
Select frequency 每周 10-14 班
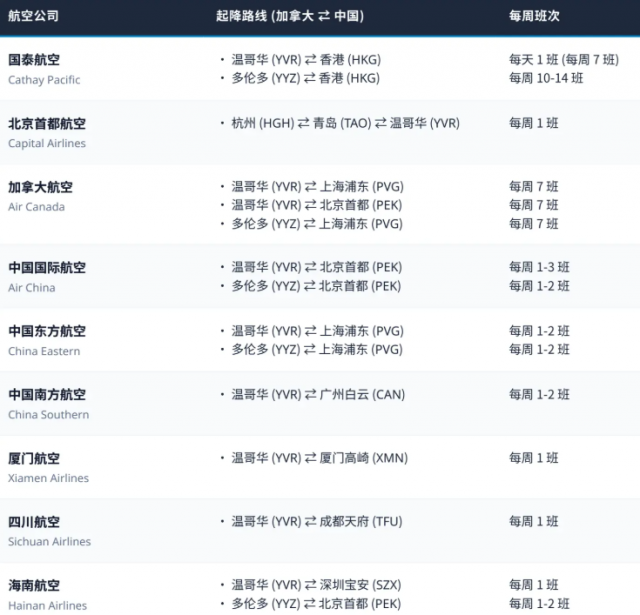[x=546, y=78]
